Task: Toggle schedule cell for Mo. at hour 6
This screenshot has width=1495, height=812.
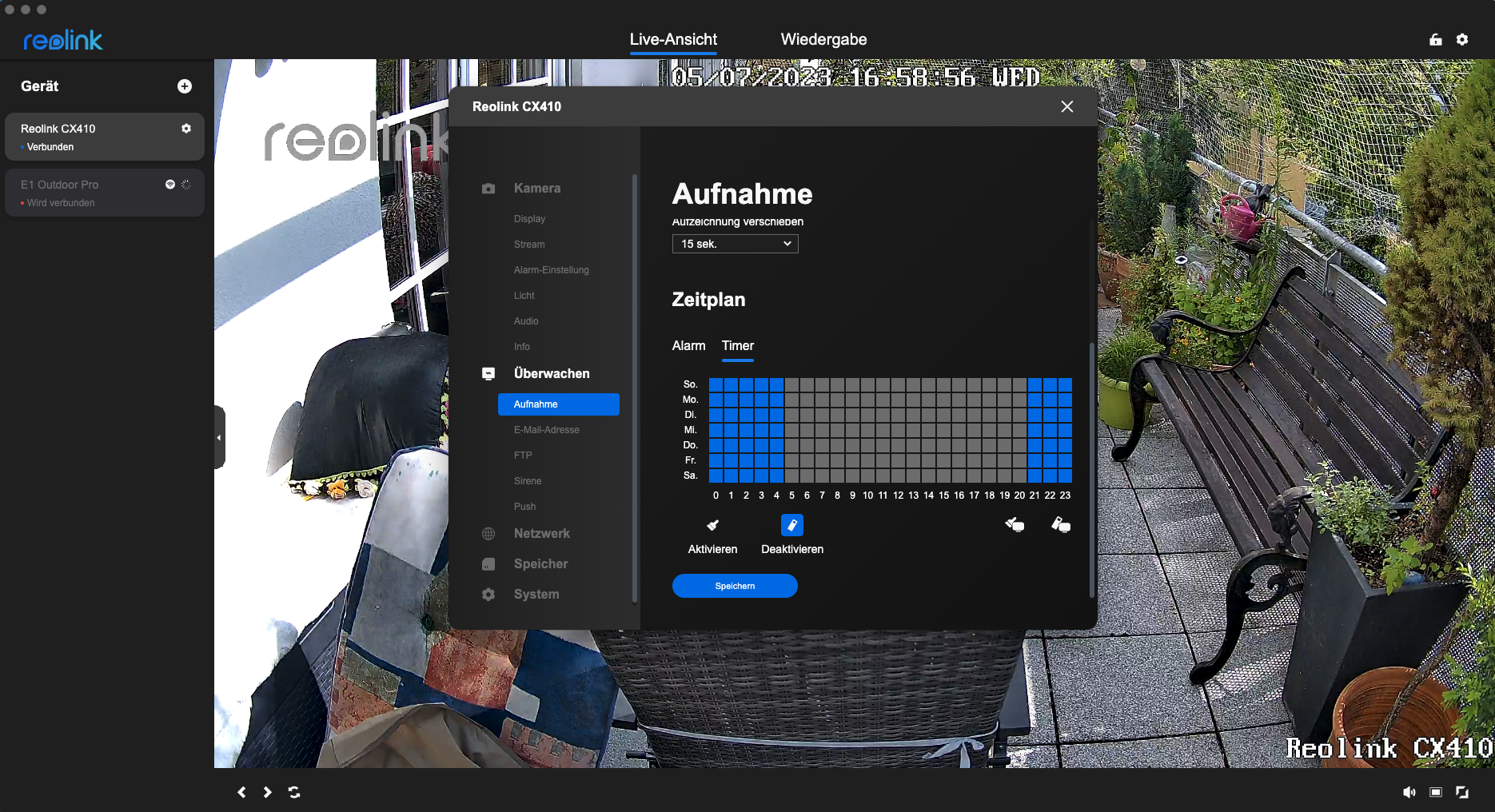Action: click(x=807, y=400)
